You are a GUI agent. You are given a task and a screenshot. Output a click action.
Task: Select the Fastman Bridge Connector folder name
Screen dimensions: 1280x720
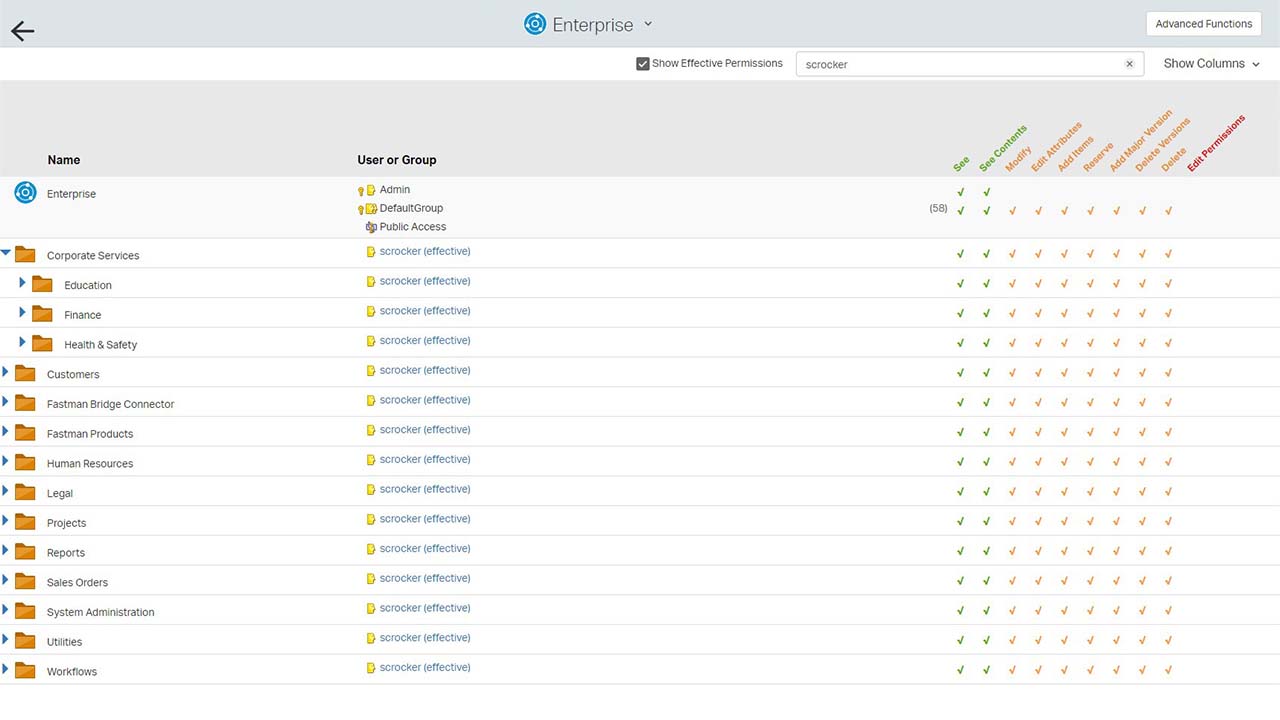110,404
